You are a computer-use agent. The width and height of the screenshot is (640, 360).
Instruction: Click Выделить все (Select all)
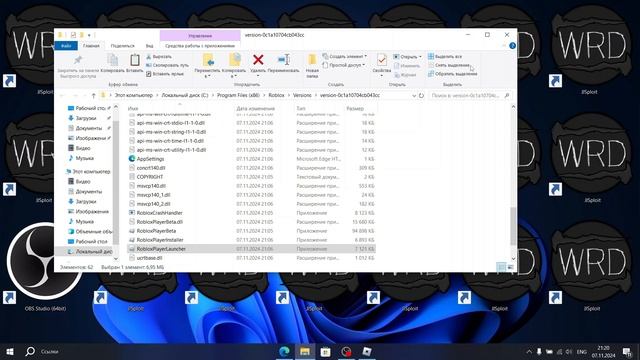click(445, 56)
